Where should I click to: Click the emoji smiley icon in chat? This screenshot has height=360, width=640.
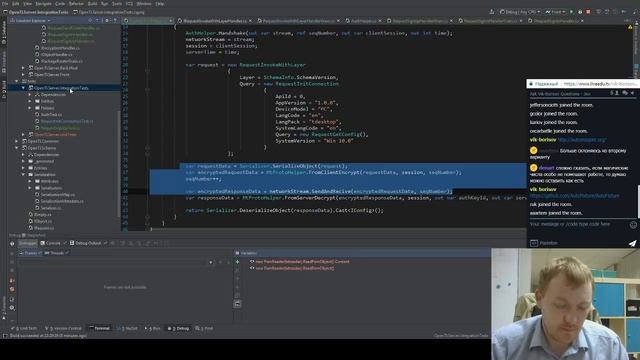[633, 224]
